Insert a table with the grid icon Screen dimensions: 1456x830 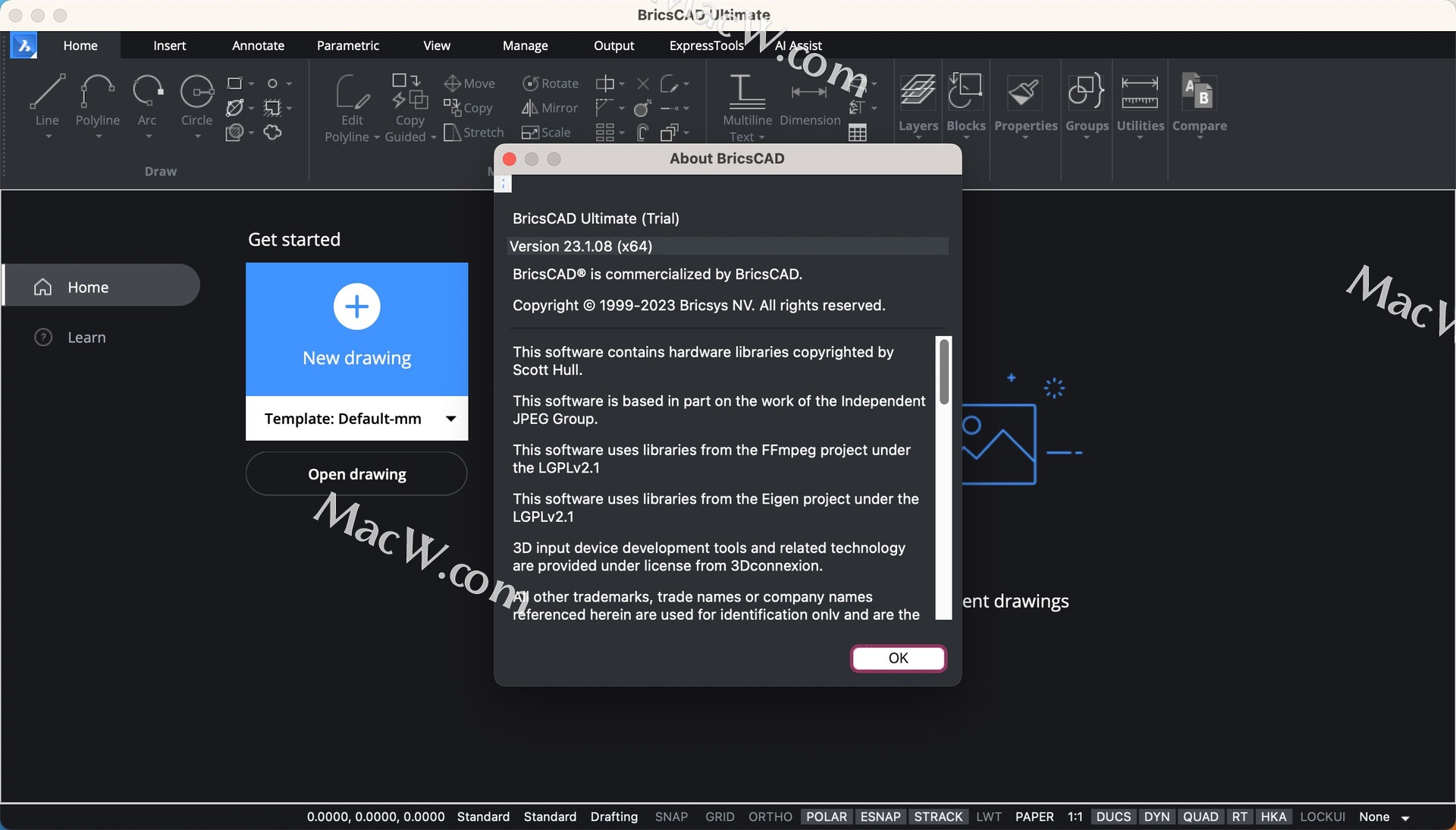(858, 133)
